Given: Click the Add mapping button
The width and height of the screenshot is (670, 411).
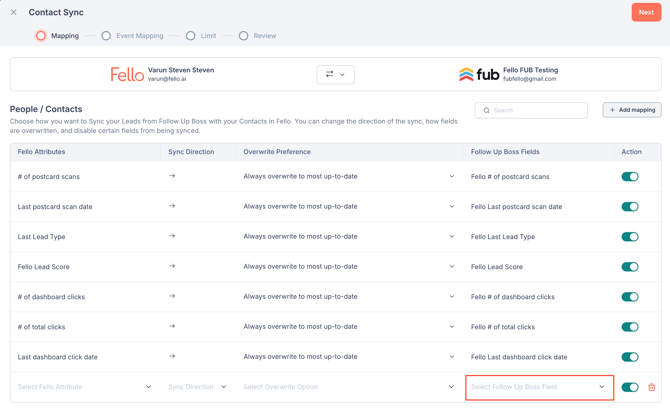Looking at the screenshot, I should click(632, 110).
